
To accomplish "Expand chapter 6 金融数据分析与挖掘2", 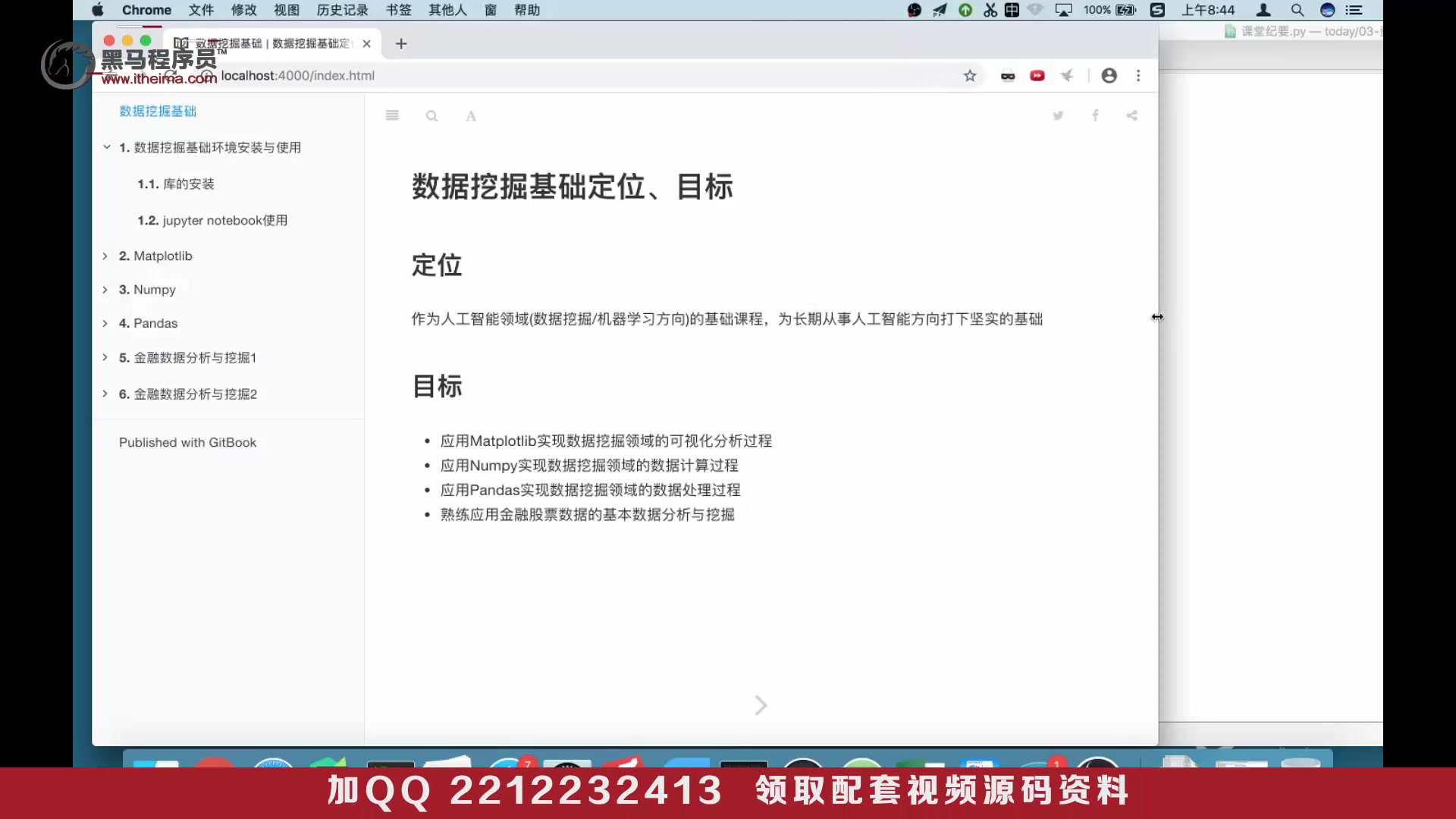I will click(x=105, y=394).
